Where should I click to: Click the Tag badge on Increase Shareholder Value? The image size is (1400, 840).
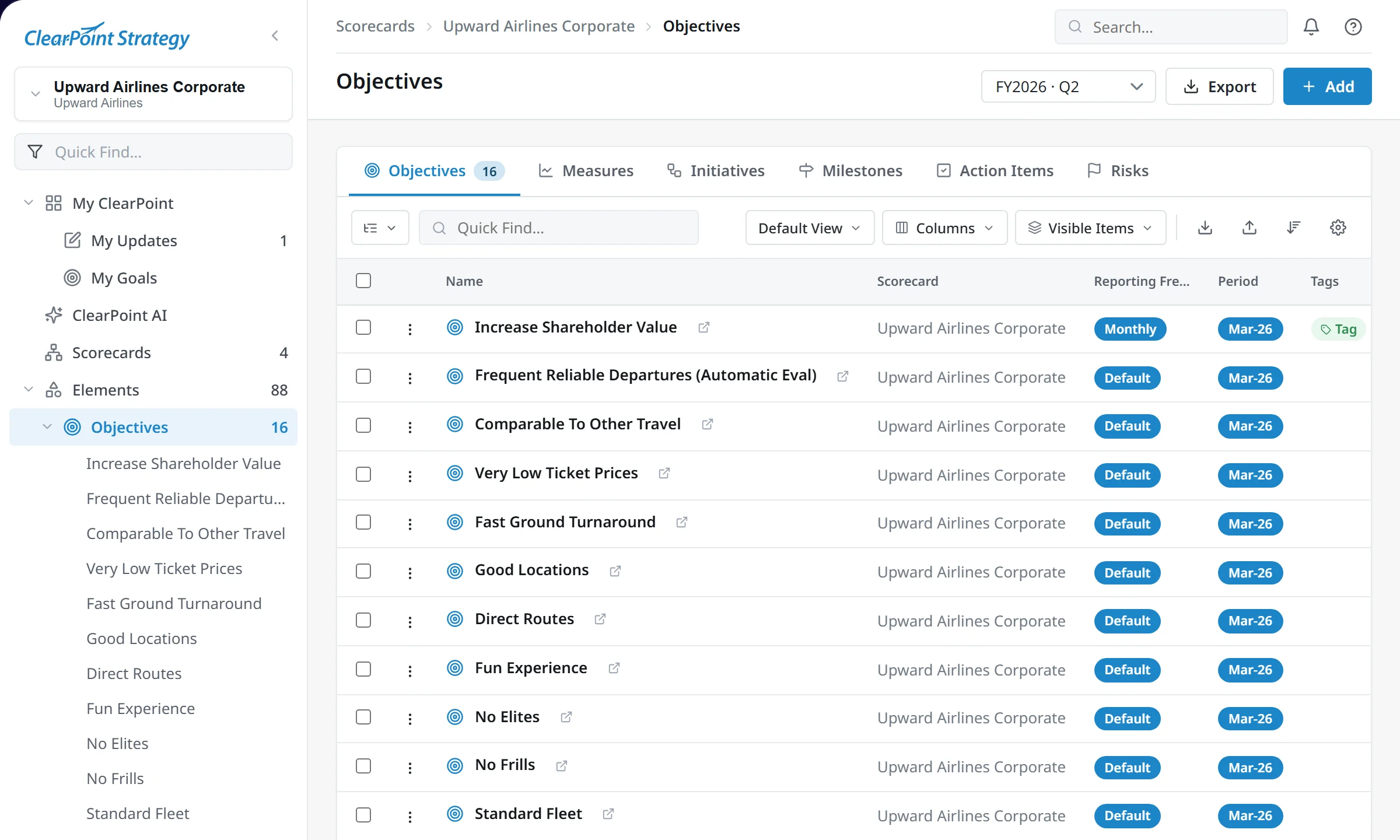coord(1338,329)
